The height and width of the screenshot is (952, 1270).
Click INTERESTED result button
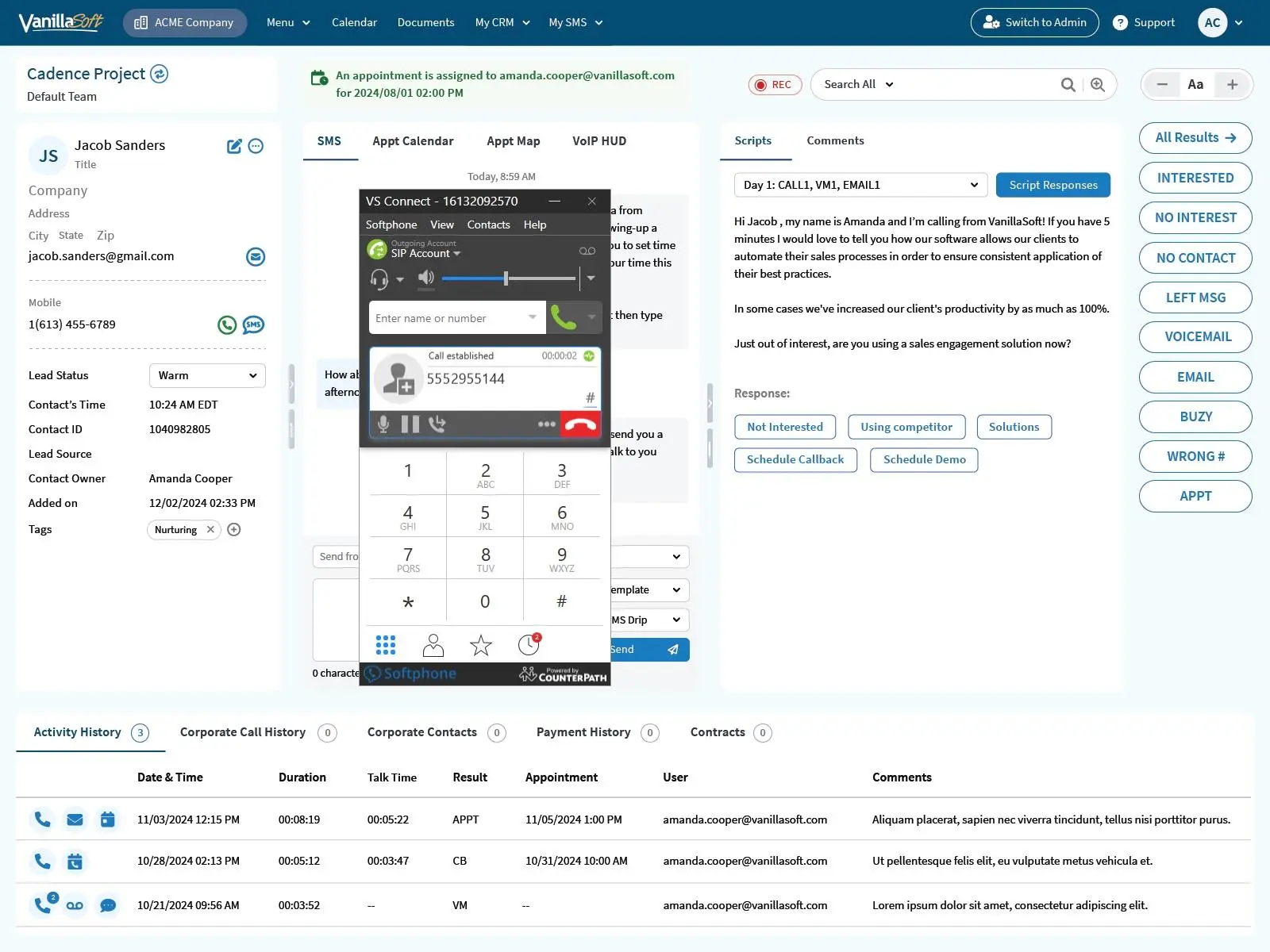(1195, 178)
